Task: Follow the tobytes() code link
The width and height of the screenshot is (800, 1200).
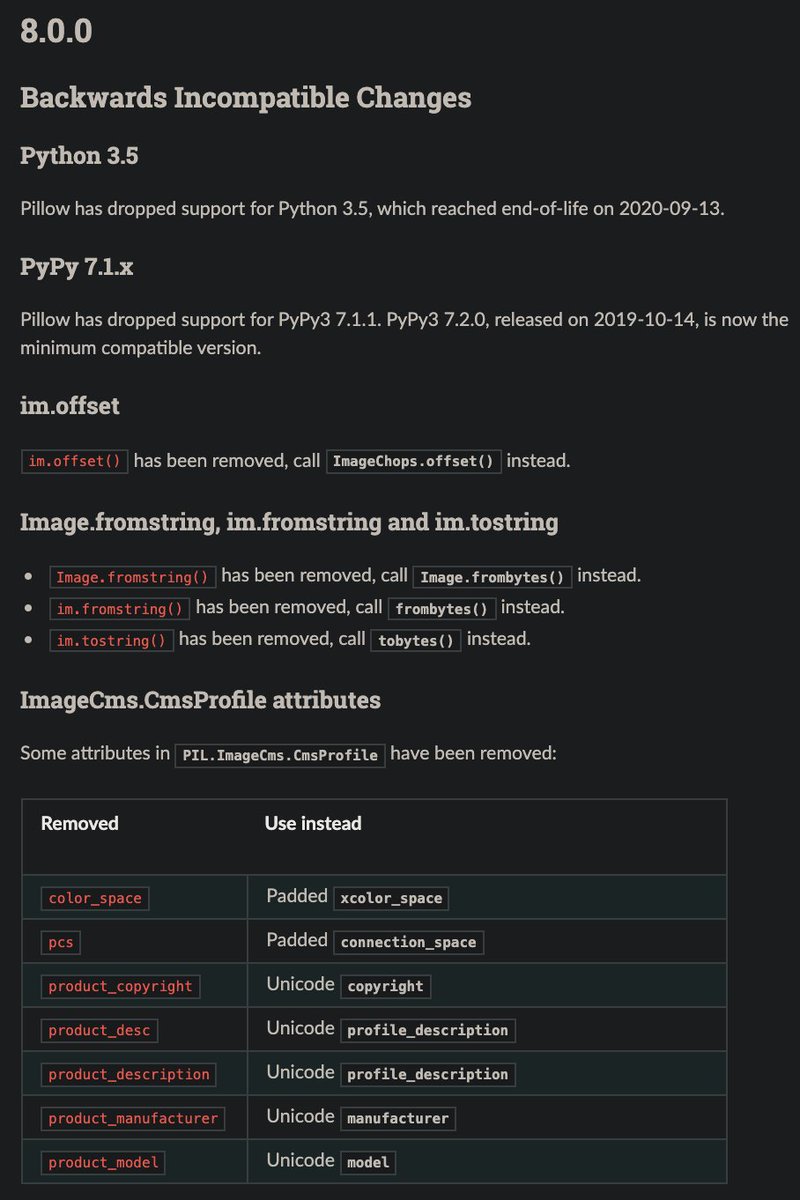Action: [416, 640]
